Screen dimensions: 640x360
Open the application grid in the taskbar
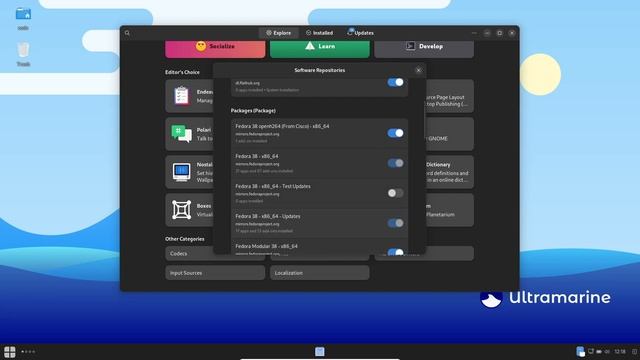coord(10,351)
